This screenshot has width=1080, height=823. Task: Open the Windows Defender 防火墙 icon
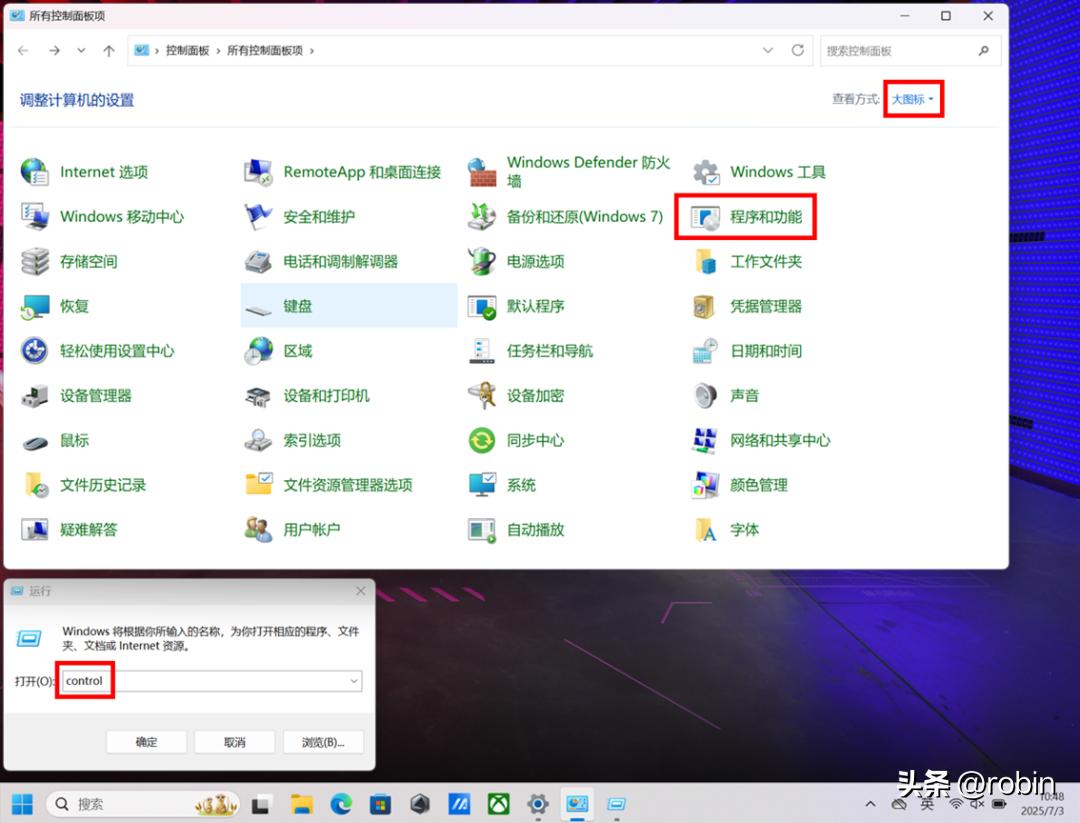coord(482,171)
